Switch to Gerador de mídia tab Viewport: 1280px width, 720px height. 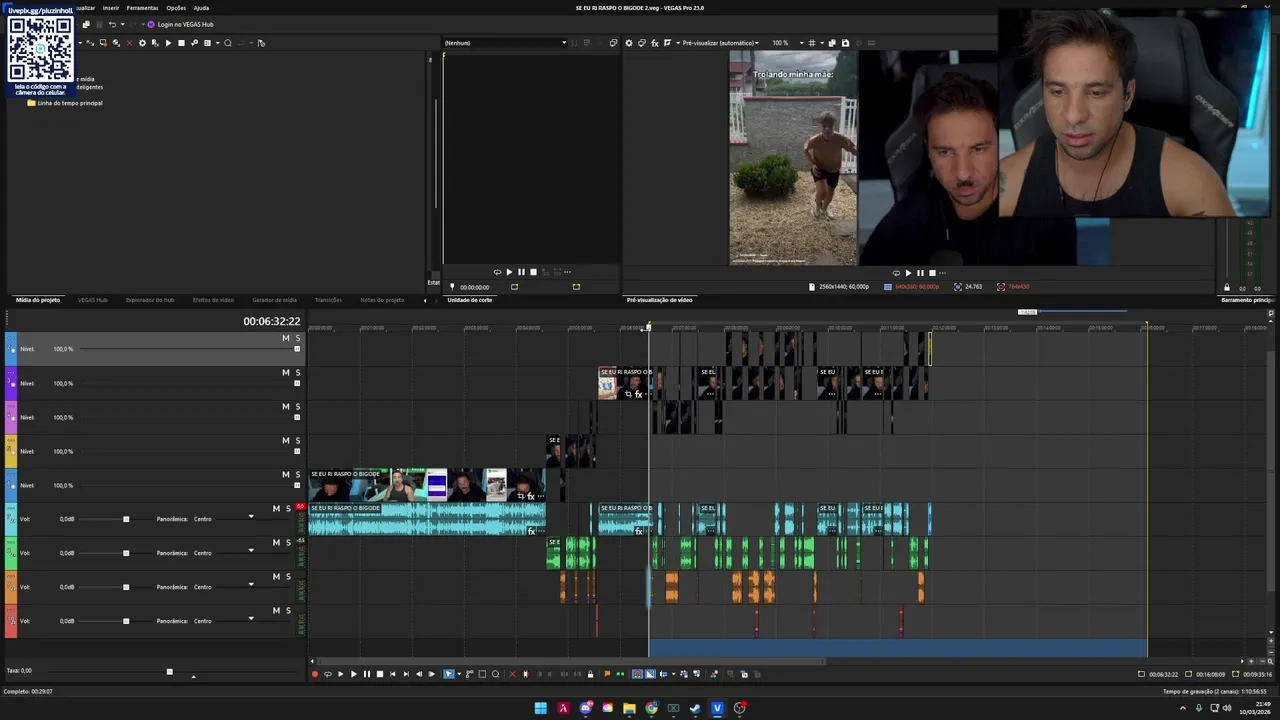coord(274,300)
